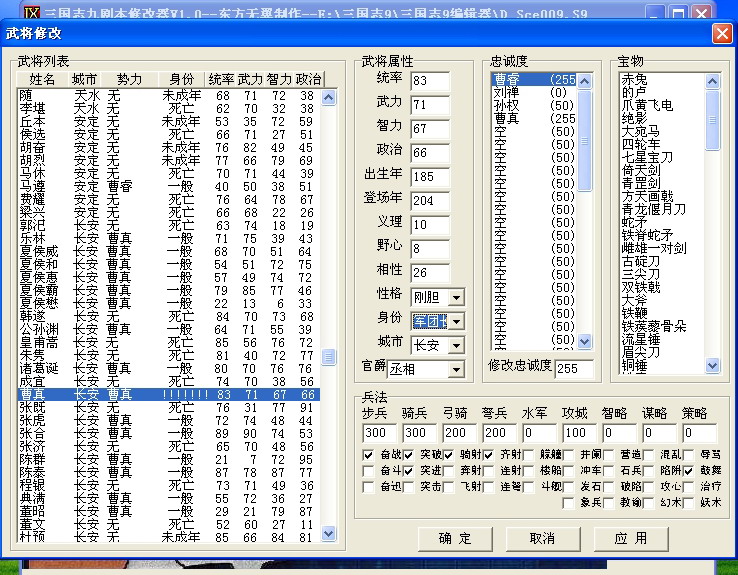Expand the 官爵 dropdown showing 丞相
Image resolution: width=738 pixels, height=575 pixels.
(x=456, y=369)
